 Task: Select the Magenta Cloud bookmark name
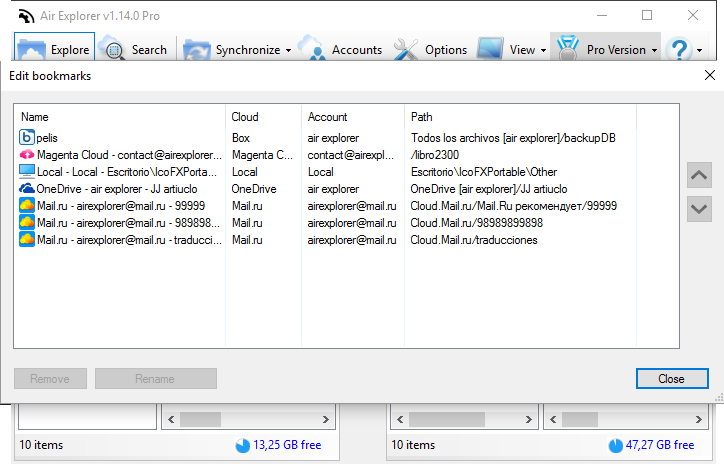[129, 155]
